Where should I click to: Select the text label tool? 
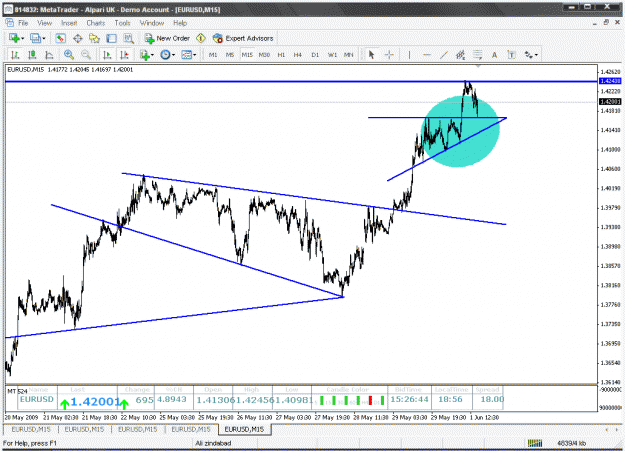tap(511, 55)
